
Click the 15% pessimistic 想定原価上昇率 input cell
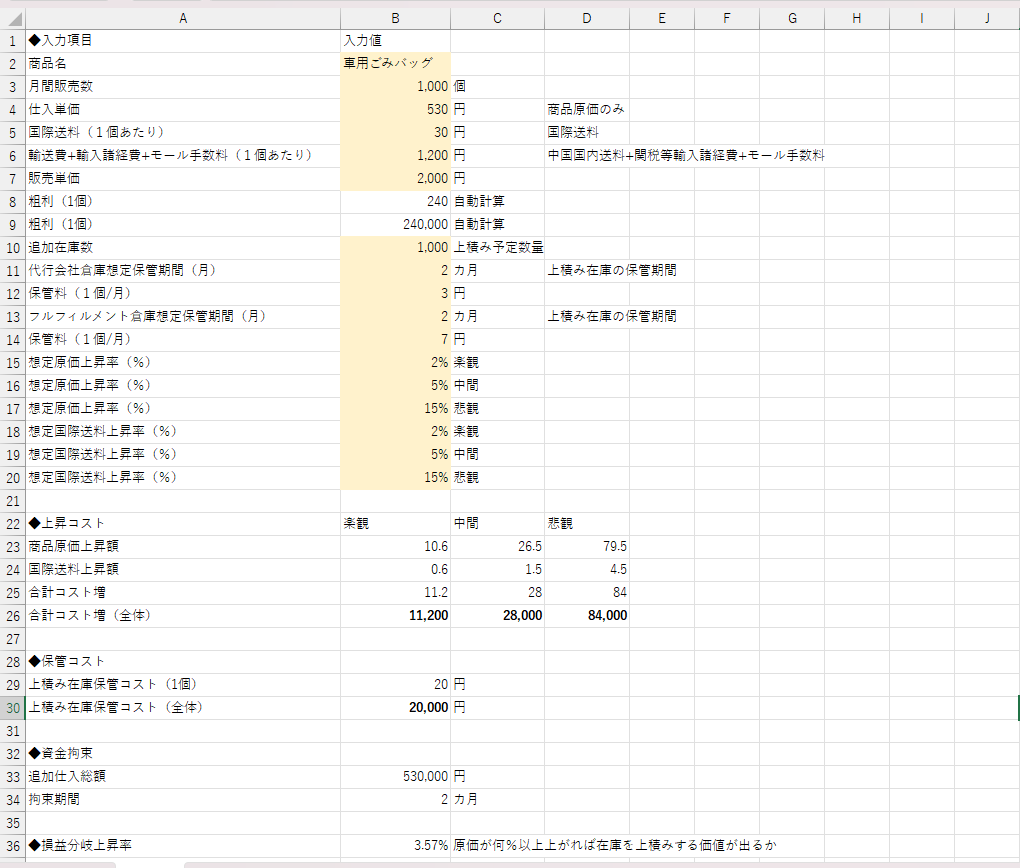[x=395, y=408]
